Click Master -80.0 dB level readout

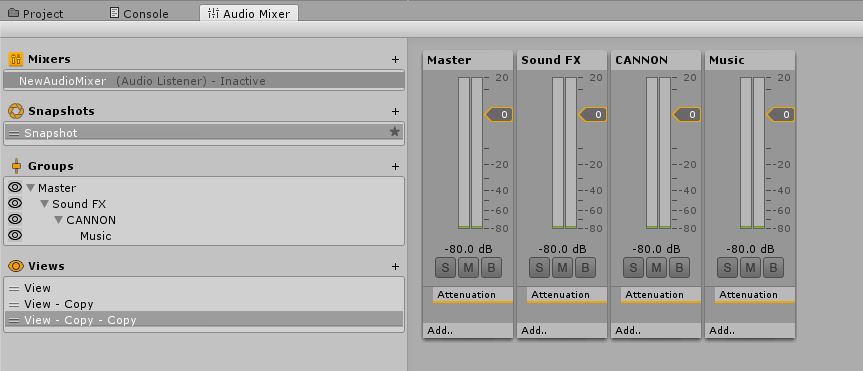point(468,249)
